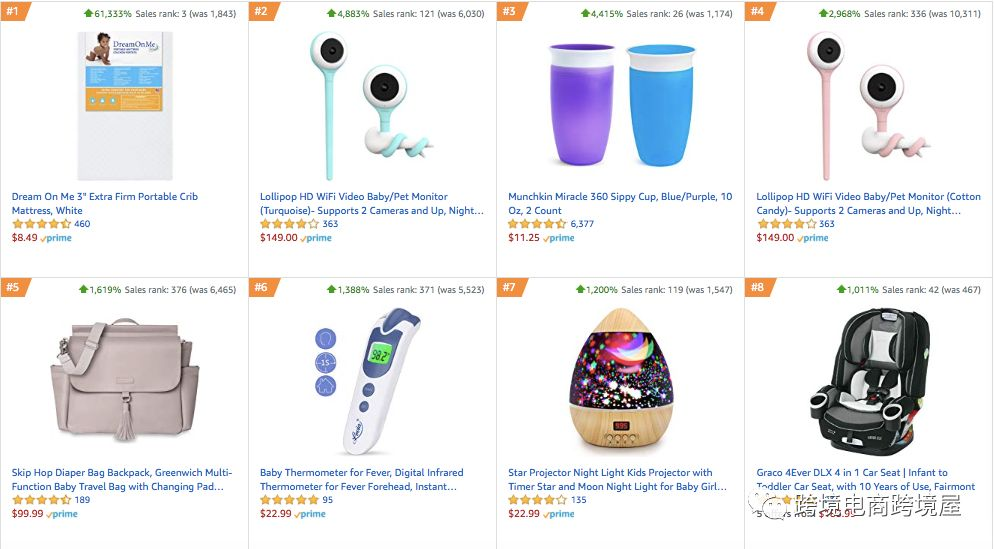Open the Baby Thermometer for Fever title link

coord(361,479)
